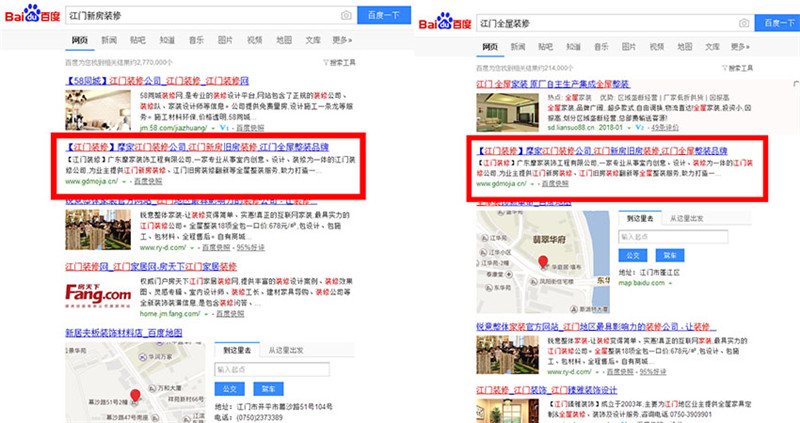Switch to 文库 tab on 江门新房装修 page
The height and width of the screenshot is (423, 800).
click(x=312, y=40)
